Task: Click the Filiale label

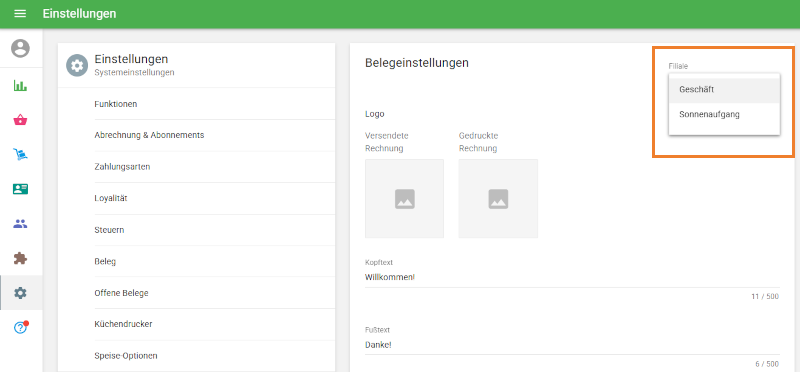Action: click(x=679, y=66)
